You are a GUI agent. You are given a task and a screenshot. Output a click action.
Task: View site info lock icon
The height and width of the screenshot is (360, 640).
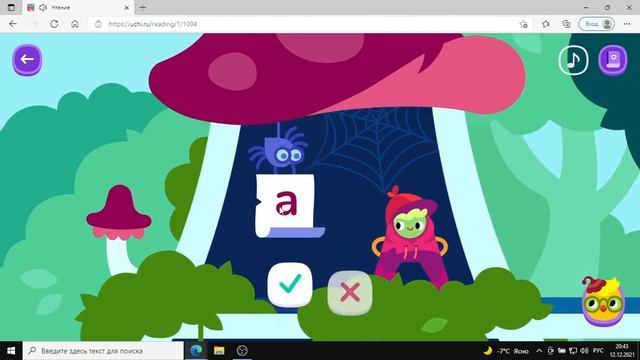(x=98, y=24)
